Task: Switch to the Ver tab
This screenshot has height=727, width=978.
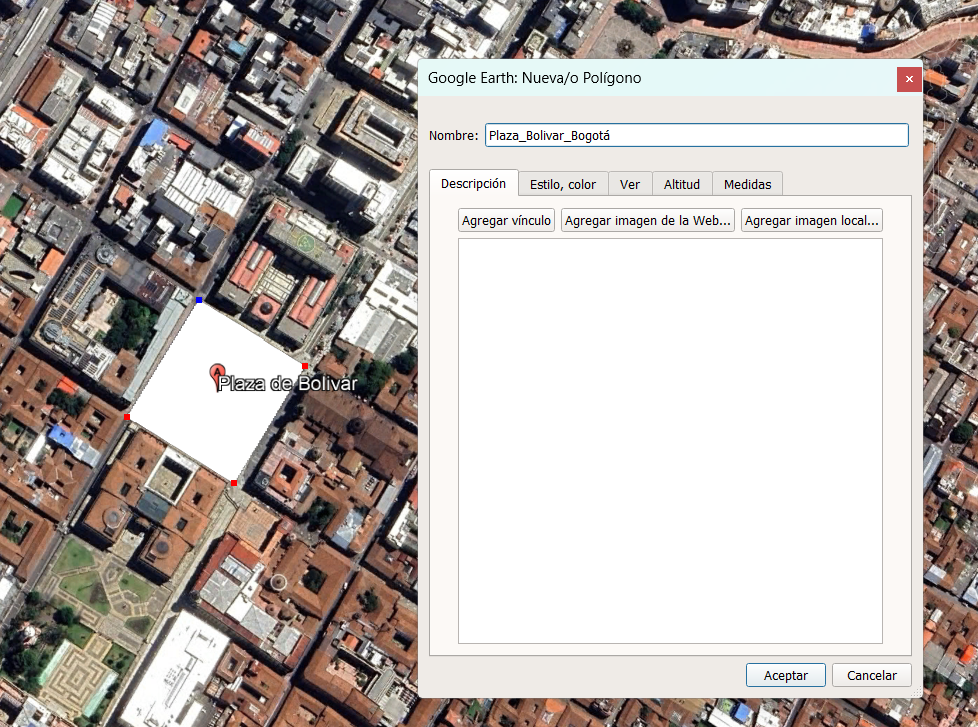Action: 630,185
